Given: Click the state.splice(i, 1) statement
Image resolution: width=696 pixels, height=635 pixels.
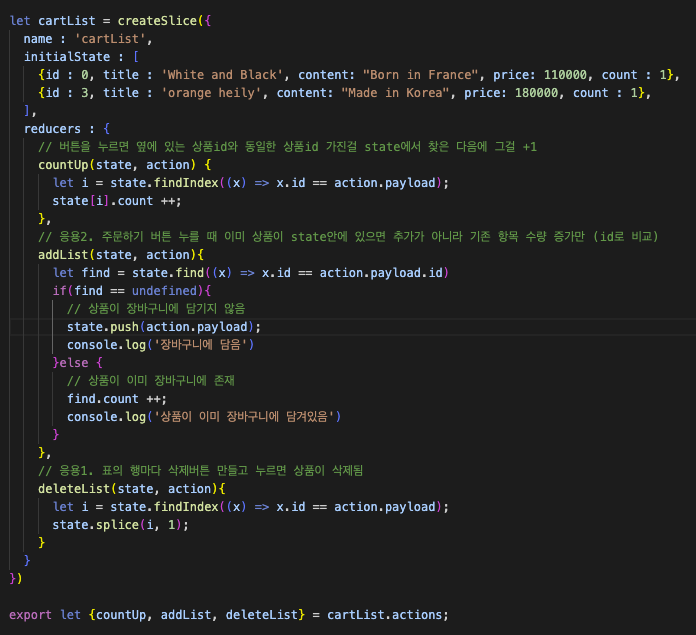Looking at the screenshot, I should (120, 525).
